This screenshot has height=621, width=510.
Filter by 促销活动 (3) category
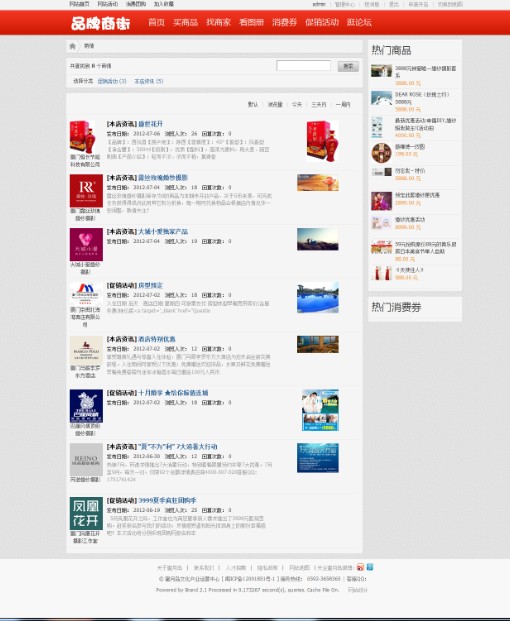click(x=112, y=81)
